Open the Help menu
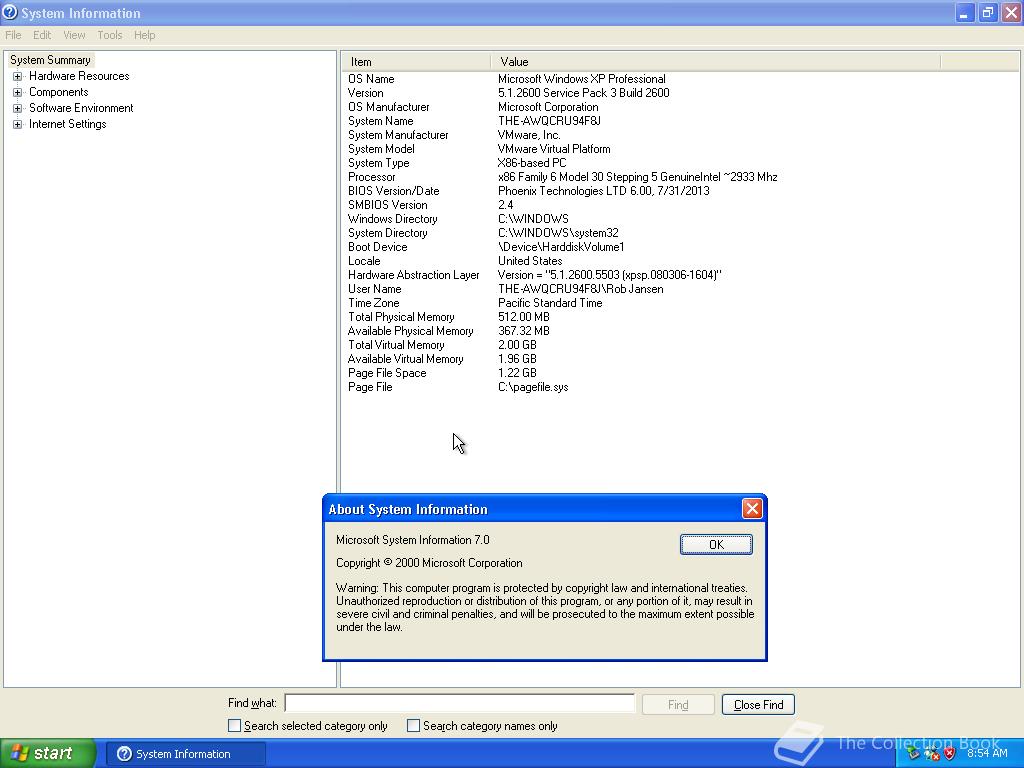The height and width of the screenshot is (768, 1024). click(144, 35)
